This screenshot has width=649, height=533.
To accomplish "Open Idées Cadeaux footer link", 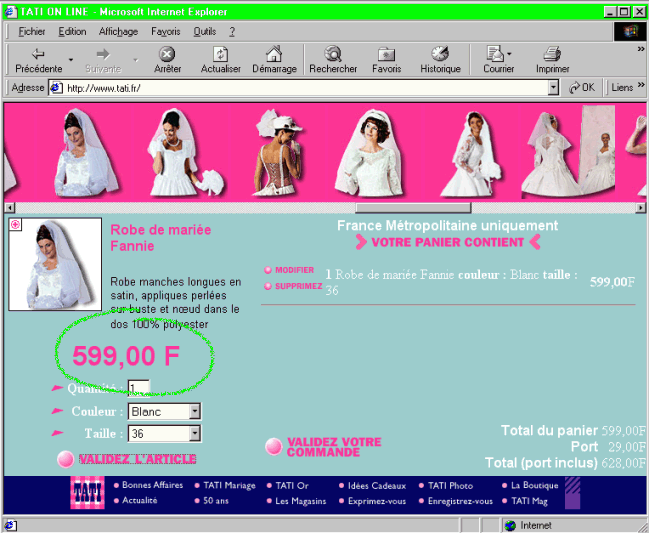I will [377, 485].
